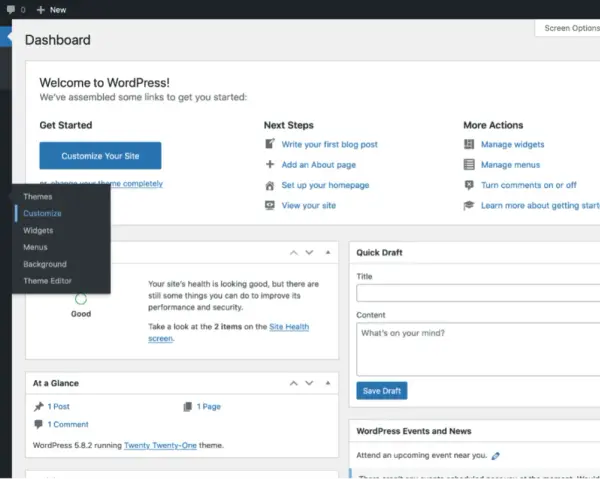Open the comments bubble icon in admin bar
Viewport: 600px width, 480px height.
(x=11, y=9)
